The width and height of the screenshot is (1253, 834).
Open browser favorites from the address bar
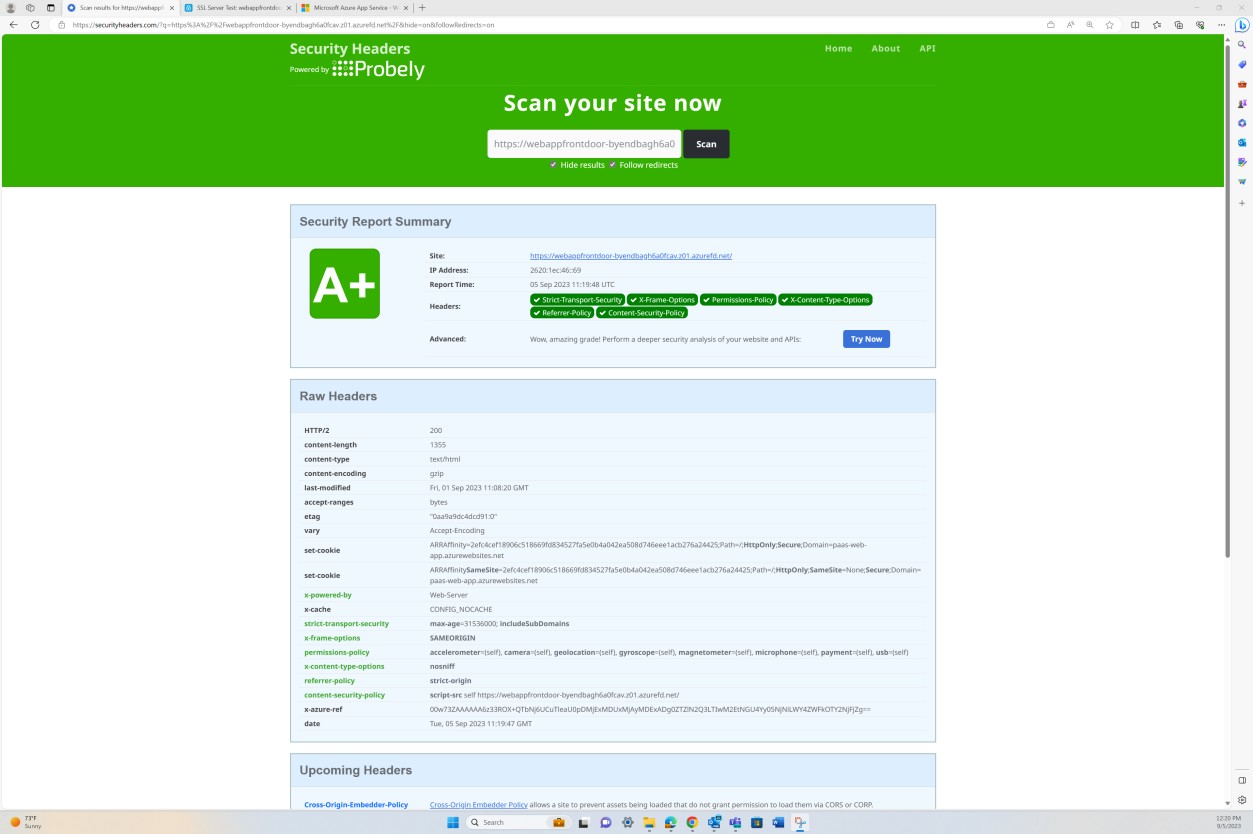(1109, 24)
